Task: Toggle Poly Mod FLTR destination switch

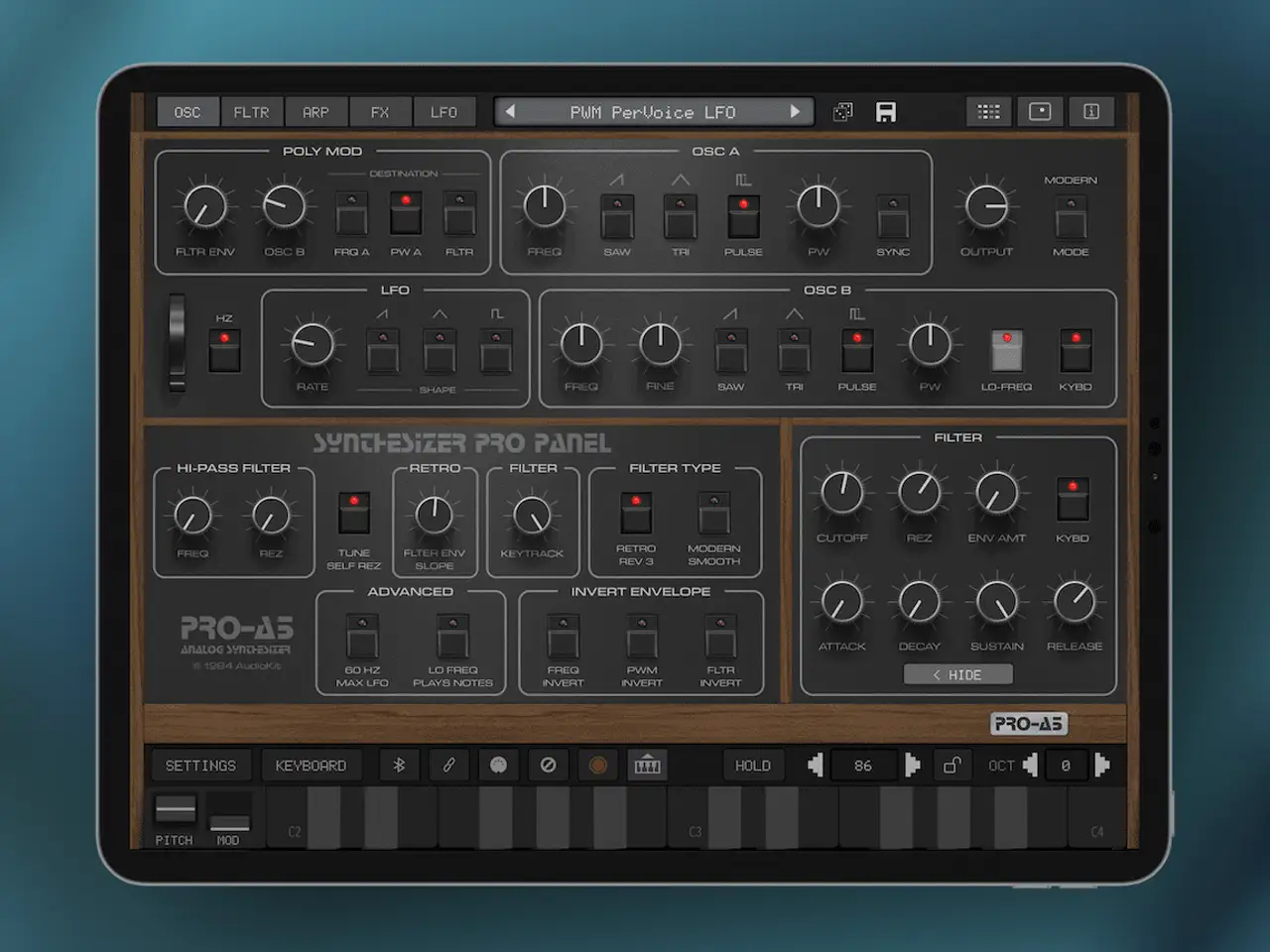Action: 458,213
